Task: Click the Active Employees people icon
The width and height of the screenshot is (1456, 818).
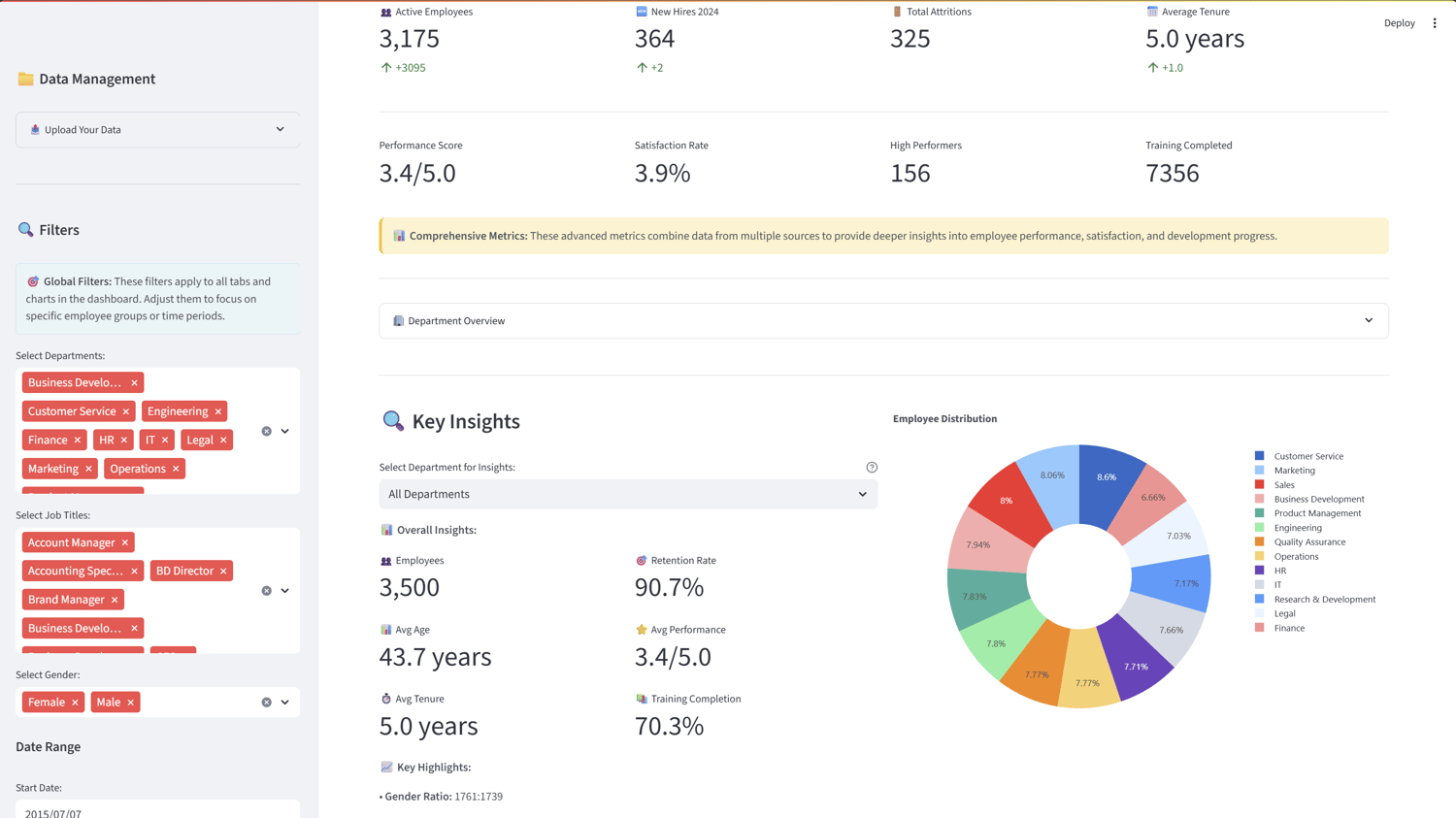Action: point(386,12)
